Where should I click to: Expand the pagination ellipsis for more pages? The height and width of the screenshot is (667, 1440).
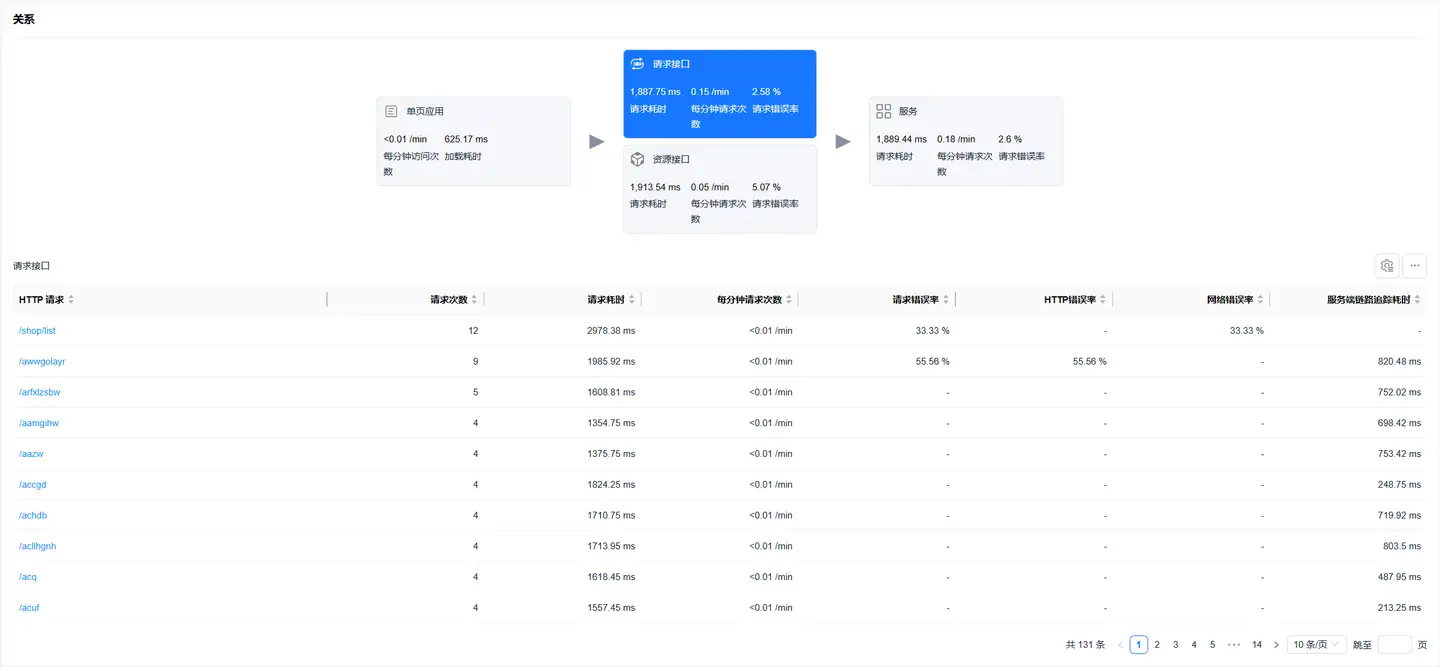1233,645
